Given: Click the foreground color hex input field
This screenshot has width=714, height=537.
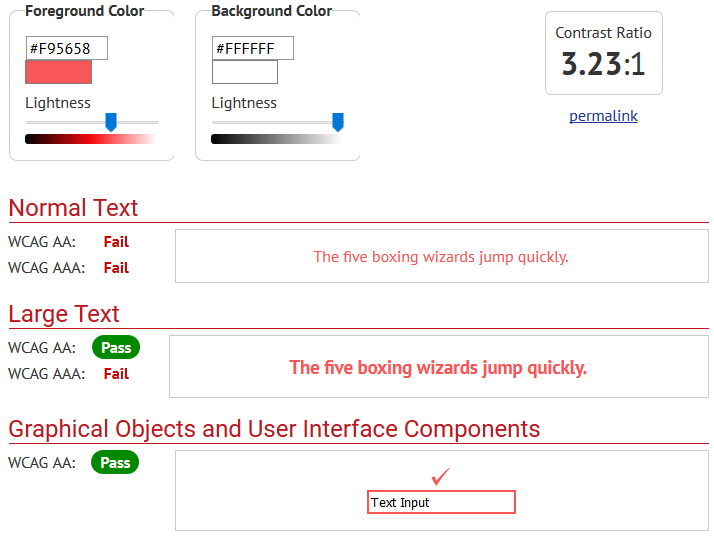Looking at the screenshot, I should click(67, 48).
